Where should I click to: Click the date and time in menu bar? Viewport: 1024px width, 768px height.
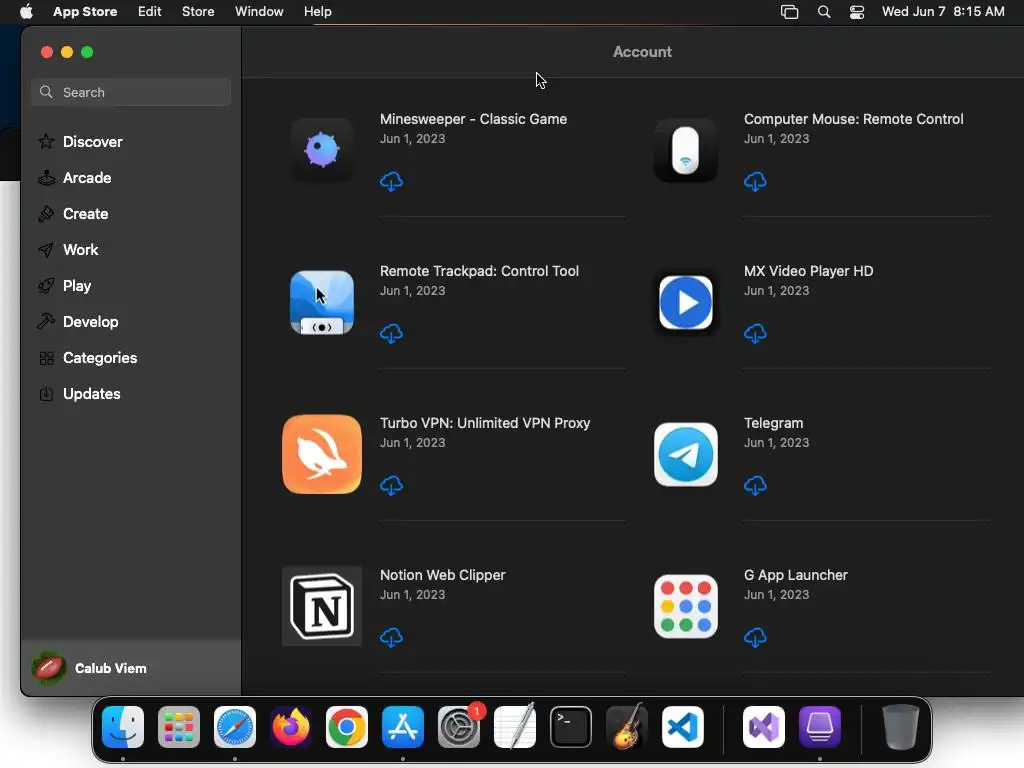(x=943, y=11)
